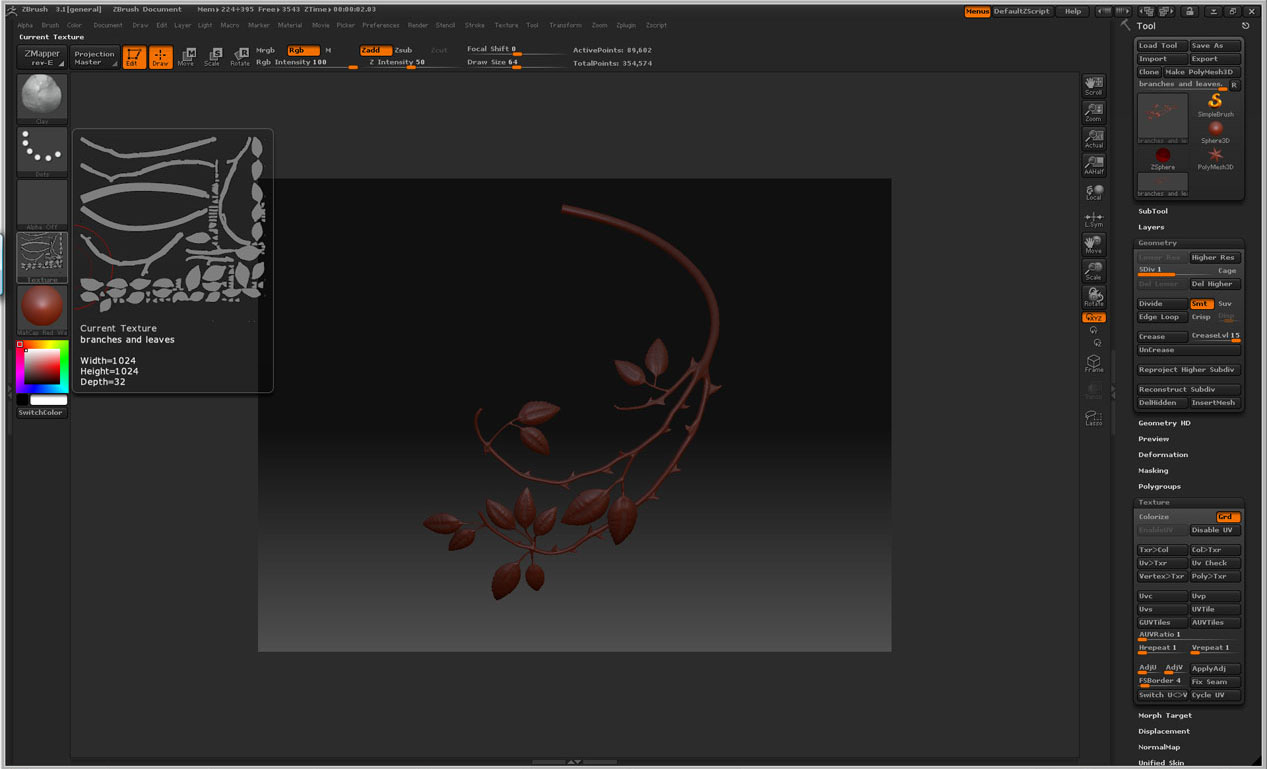1267x769 pixels.
Task: Click the Zoom navigation icon
Action: click(x=1094, y=112)
